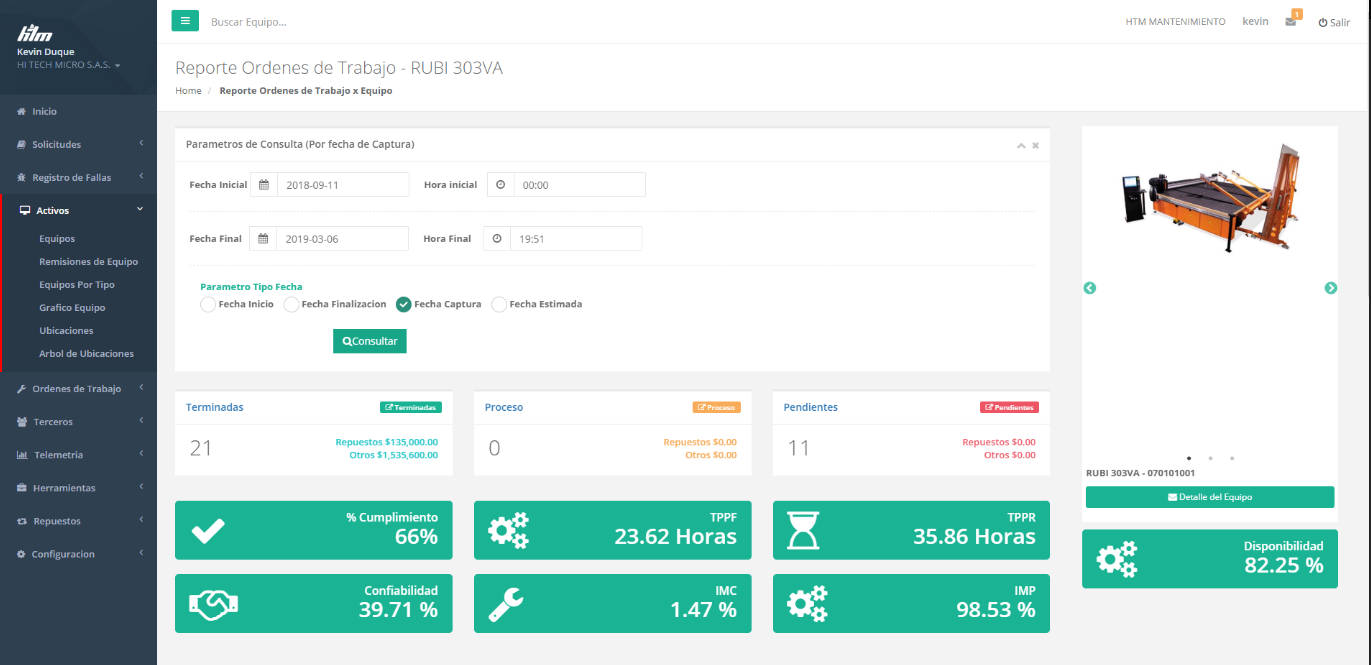
Task: Open Grafico Equipo submenu item
Action: pos(72,308)
